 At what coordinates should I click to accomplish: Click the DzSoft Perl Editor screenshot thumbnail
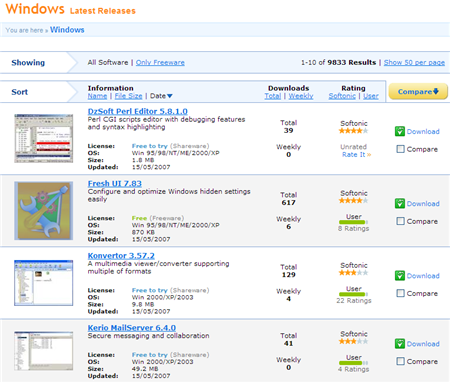[x=43, y=138]
